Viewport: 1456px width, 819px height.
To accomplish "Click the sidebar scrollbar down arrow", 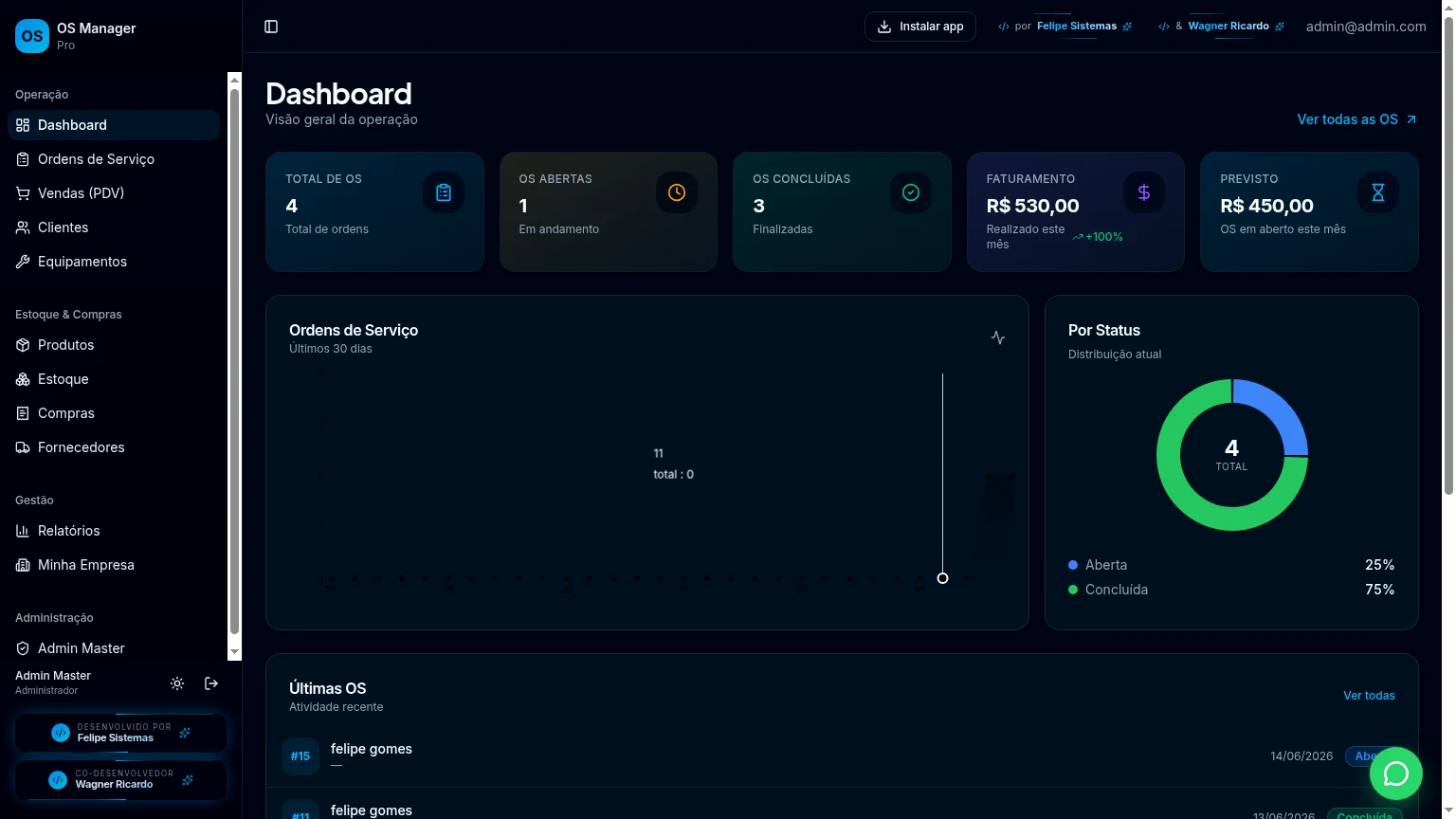I will [x=235, y=653].
